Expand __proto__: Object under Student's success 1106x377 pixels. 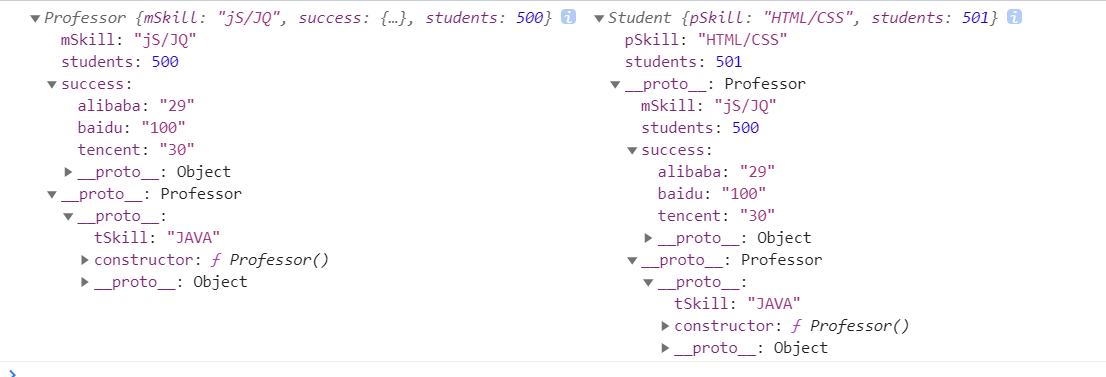pos(649,238)
